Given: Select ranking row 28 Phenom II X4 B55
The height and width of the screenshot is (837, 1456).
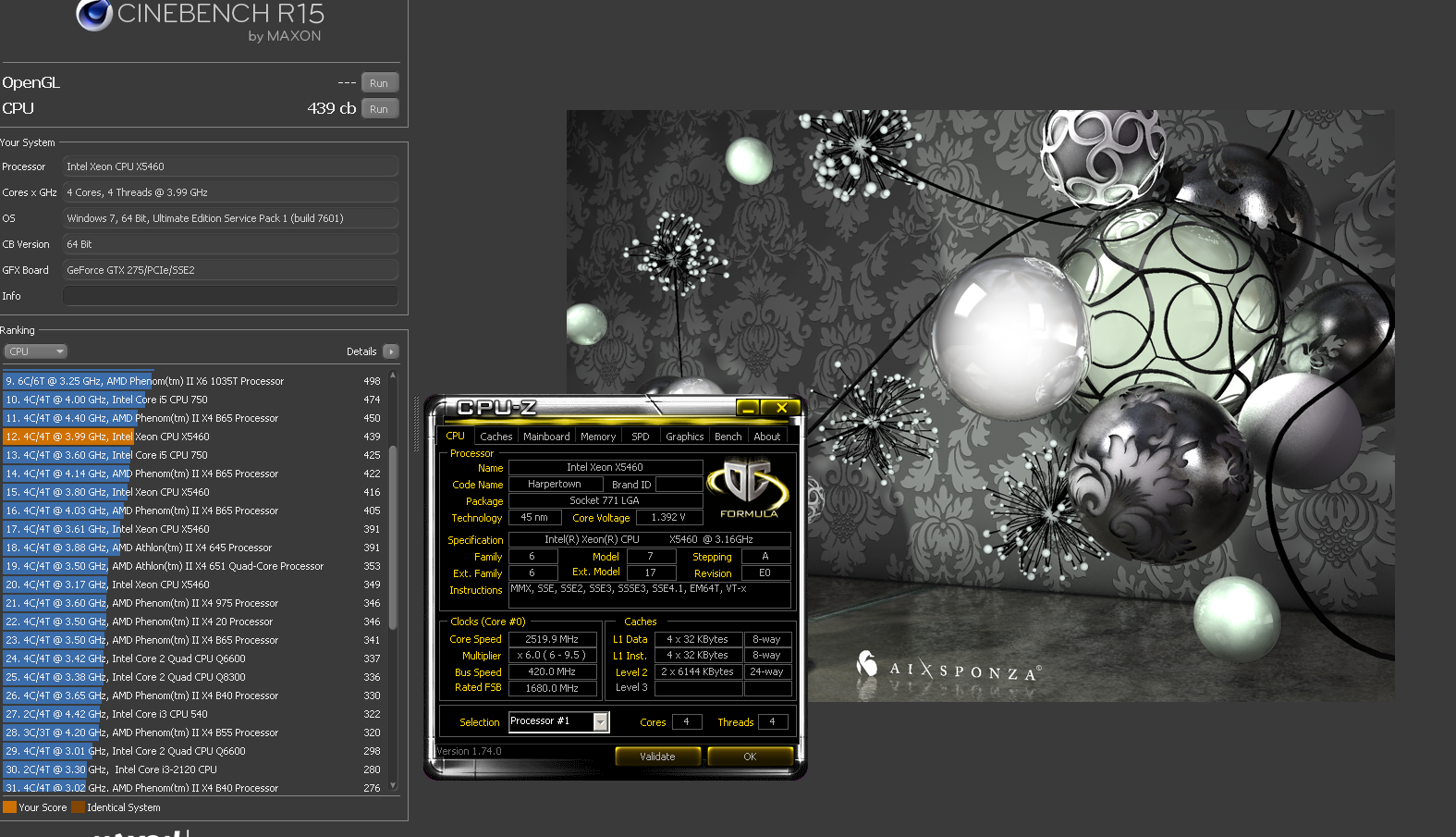Looking at the screenshot, I should [193, 732].
